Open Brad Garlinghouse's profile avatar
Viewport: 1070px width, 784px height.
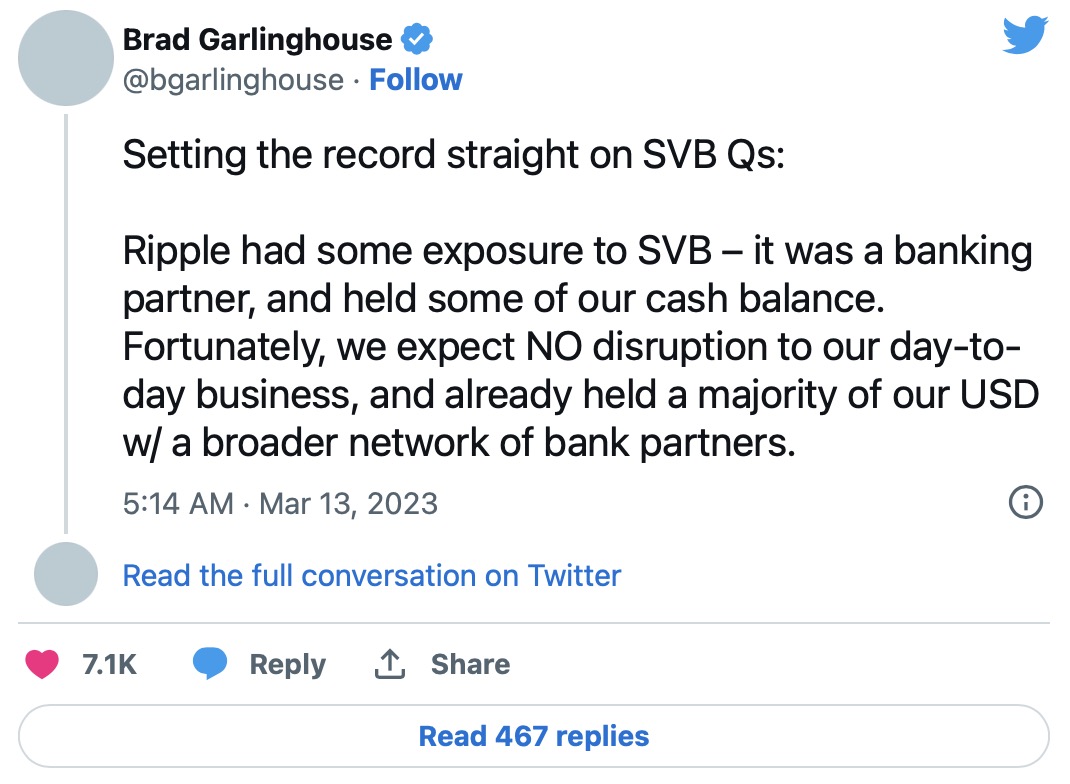pos(65,58)
